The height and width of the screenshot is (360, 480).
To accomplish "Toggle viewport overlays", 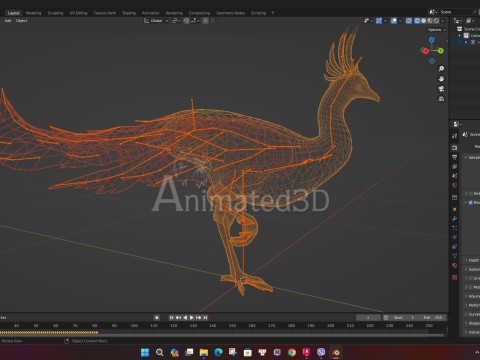I will (394, 21).
